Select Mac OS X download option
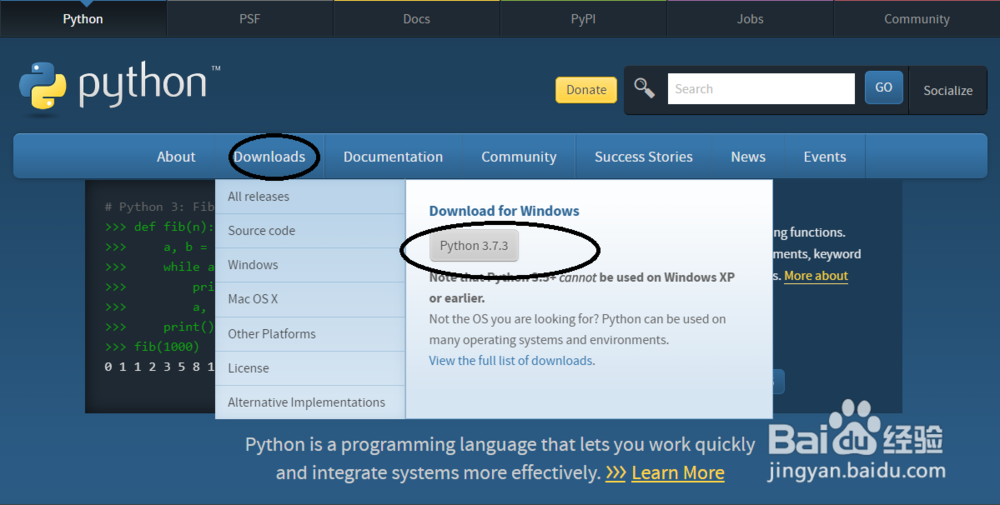 click(x=253, y=299)
